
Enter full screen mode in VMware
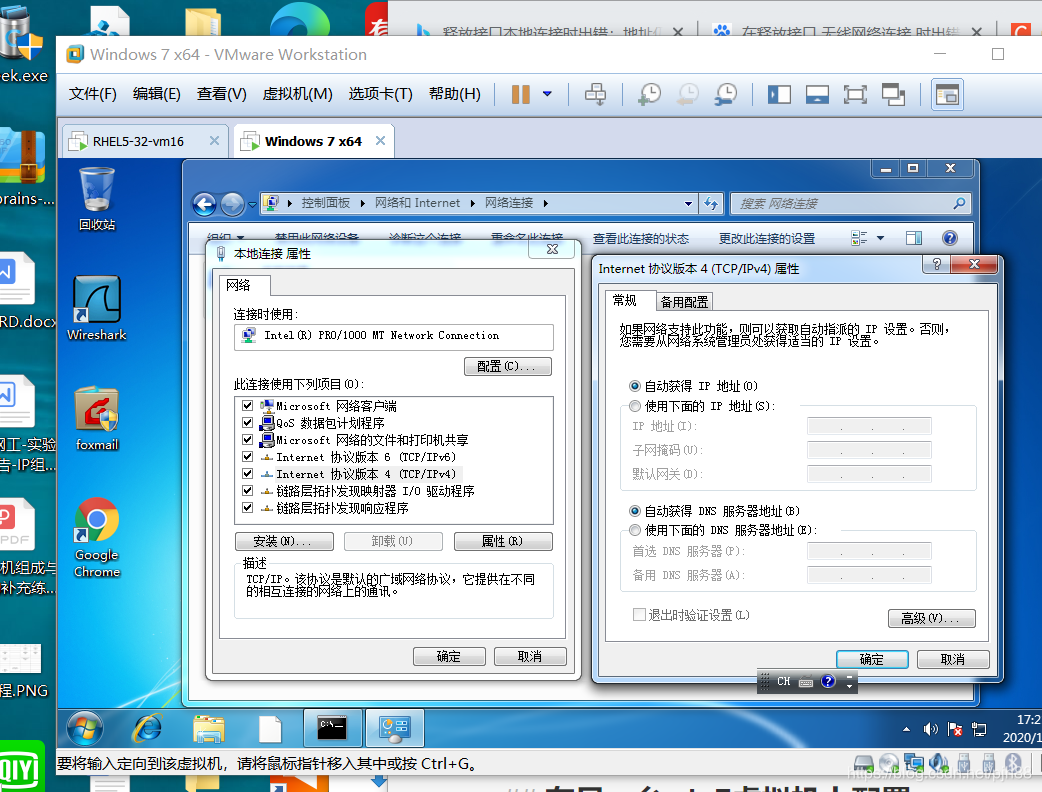[x=855, y=94]
